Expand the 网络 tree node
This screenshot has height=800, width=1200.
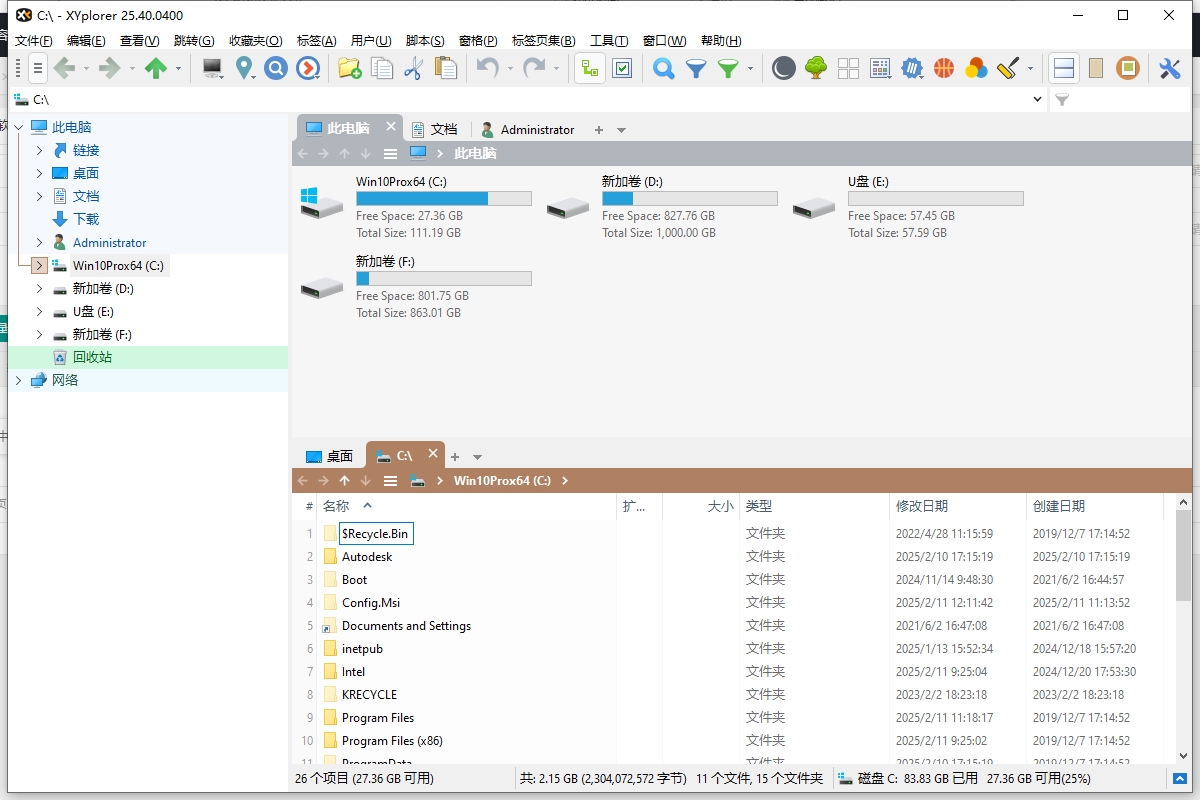pyautogui.click(x=18, y=380)
